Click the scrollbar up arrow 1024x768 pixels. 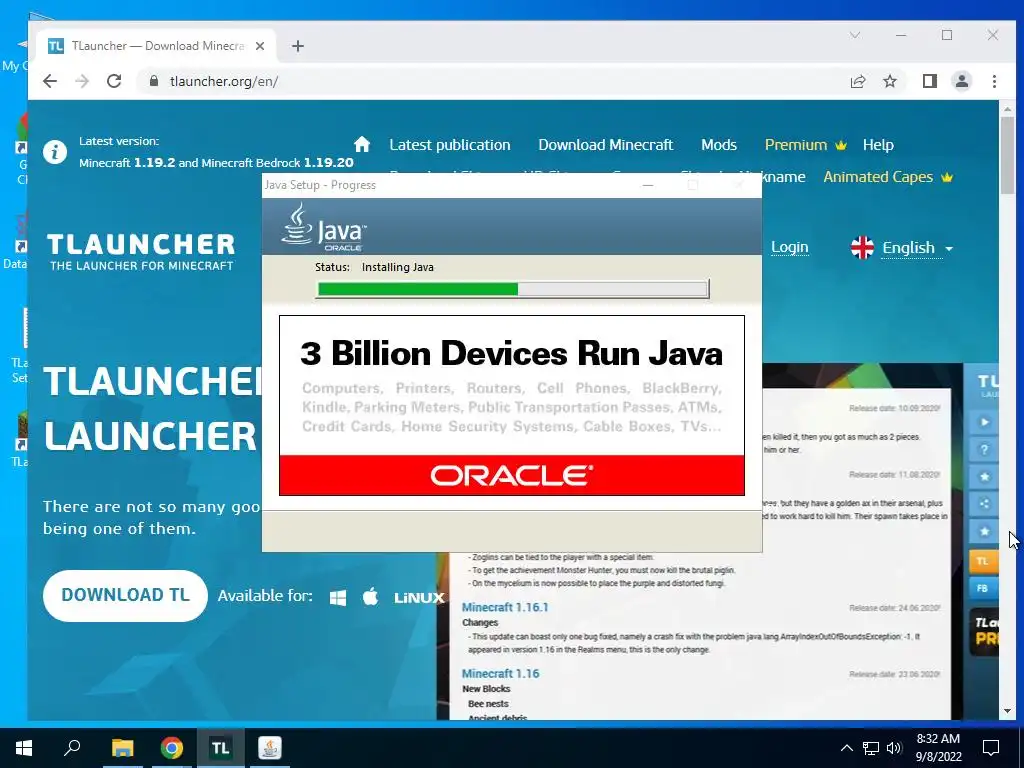click(1007, 109)
